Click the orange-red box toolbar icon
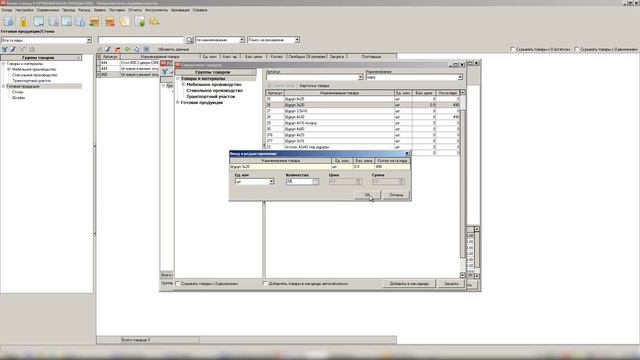The image size is (640, 360). [x=110, y=22]
